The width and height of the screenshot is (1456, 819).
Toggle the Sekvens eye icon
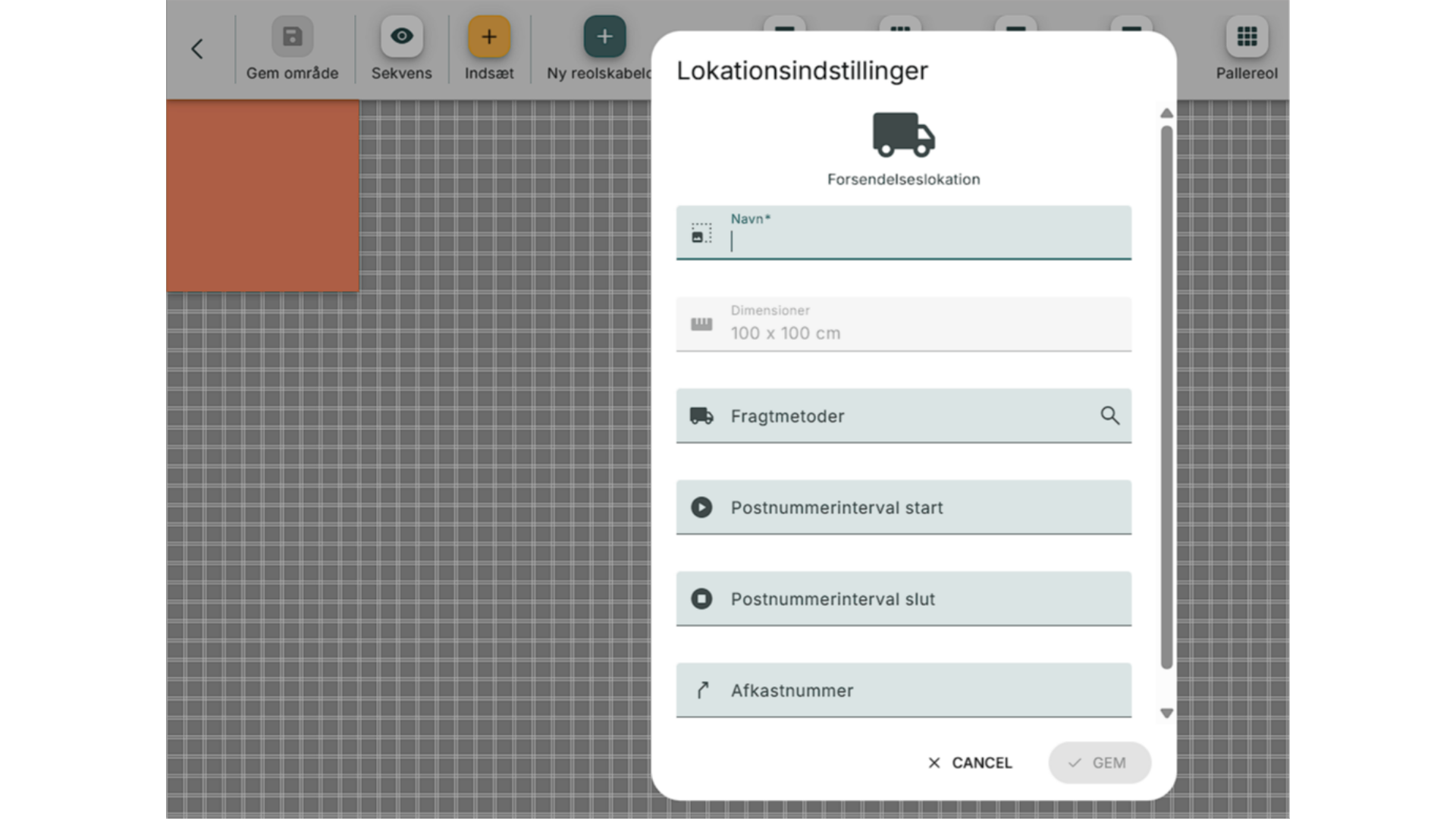pyautogui.click(x=401, y=36)
